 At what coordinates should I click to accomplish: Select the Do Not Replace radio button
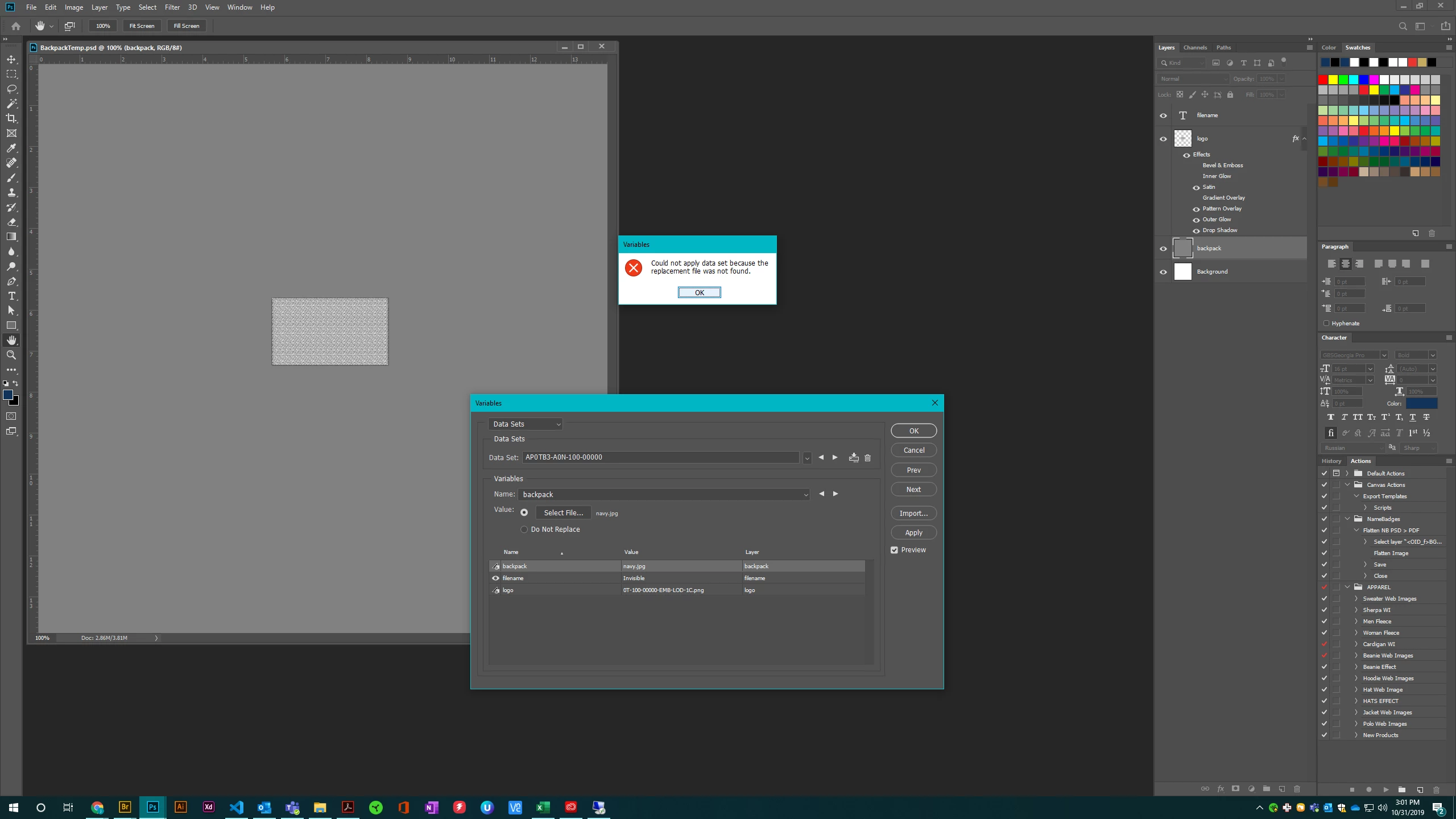(524, 530)
